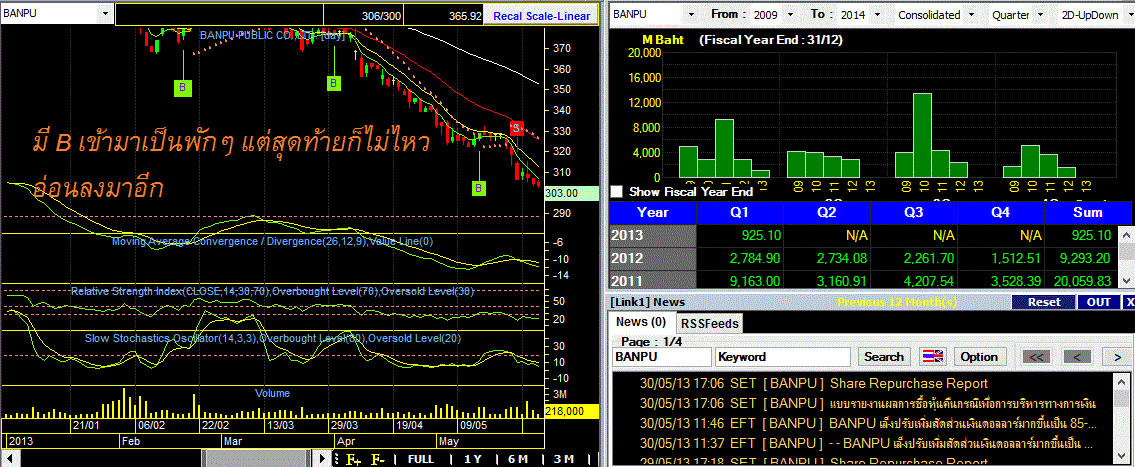The height and width of the screenshot is (467, 1135).
Task: Click the Keyword search field
Action: [782, 356]
